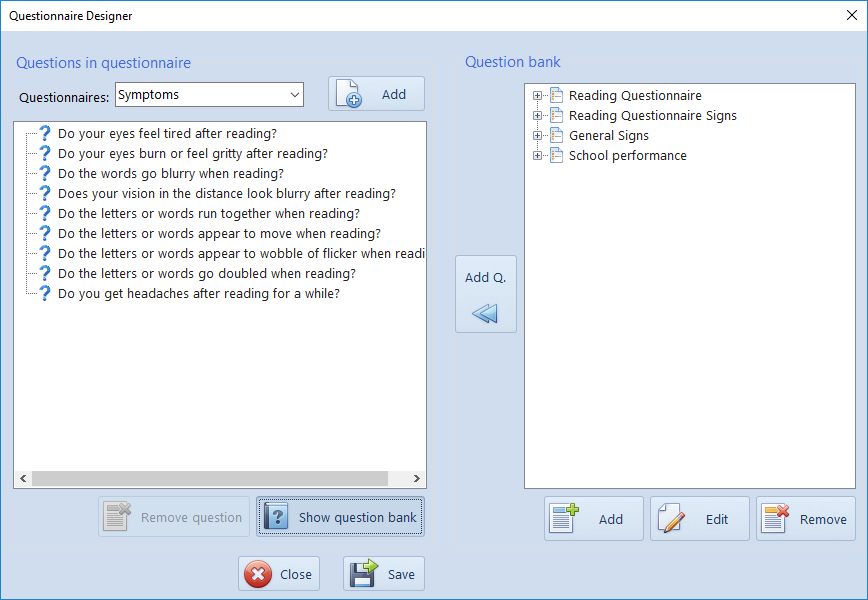Select the School performance label in question bank
The image size is (868, 600).
(x=627, y=156)
